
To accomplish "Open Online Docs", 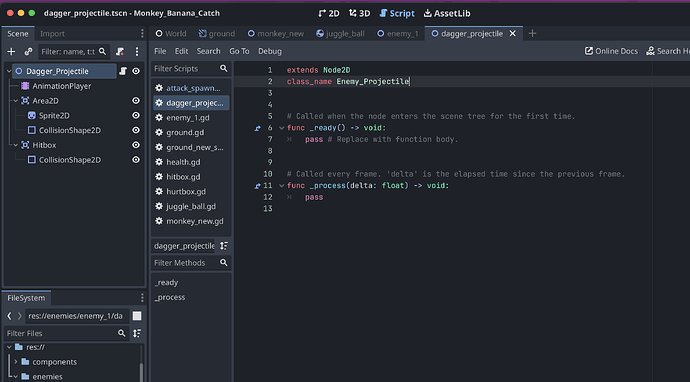I will [x=611, y=51].
